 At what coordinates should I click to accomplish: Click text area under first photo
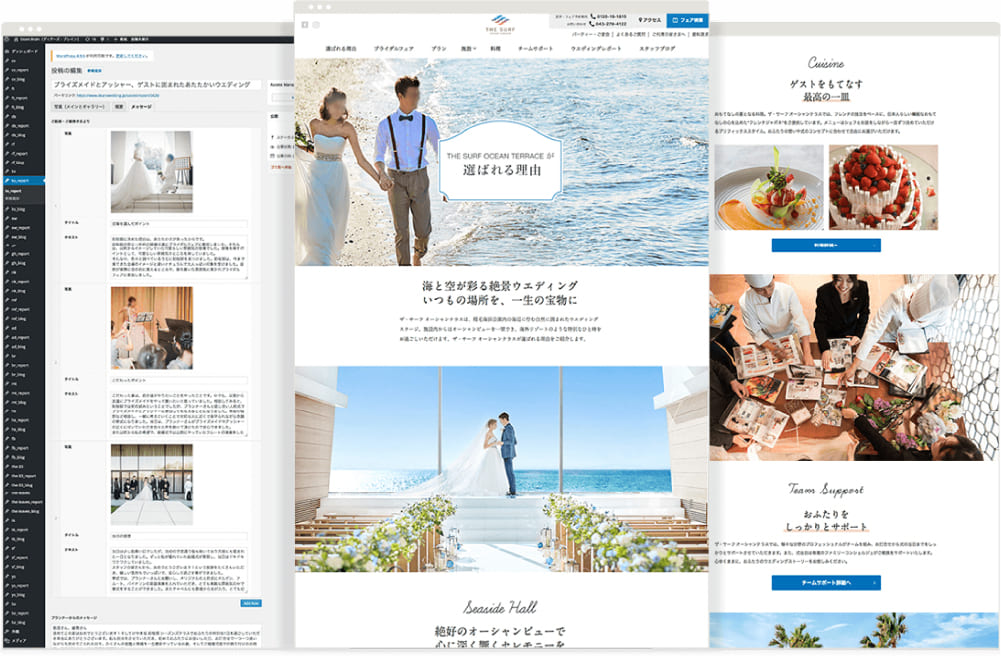pyautogui.click(x=179, y=257)
